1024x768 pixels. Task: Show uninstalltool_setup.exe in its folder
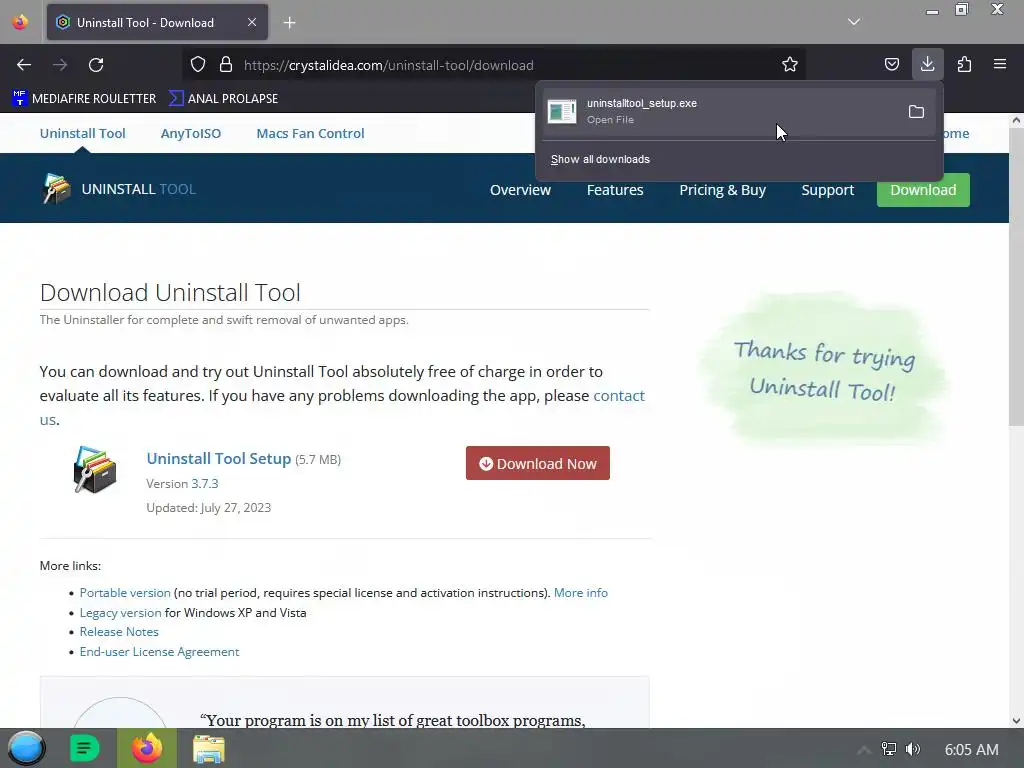[916, 112]
